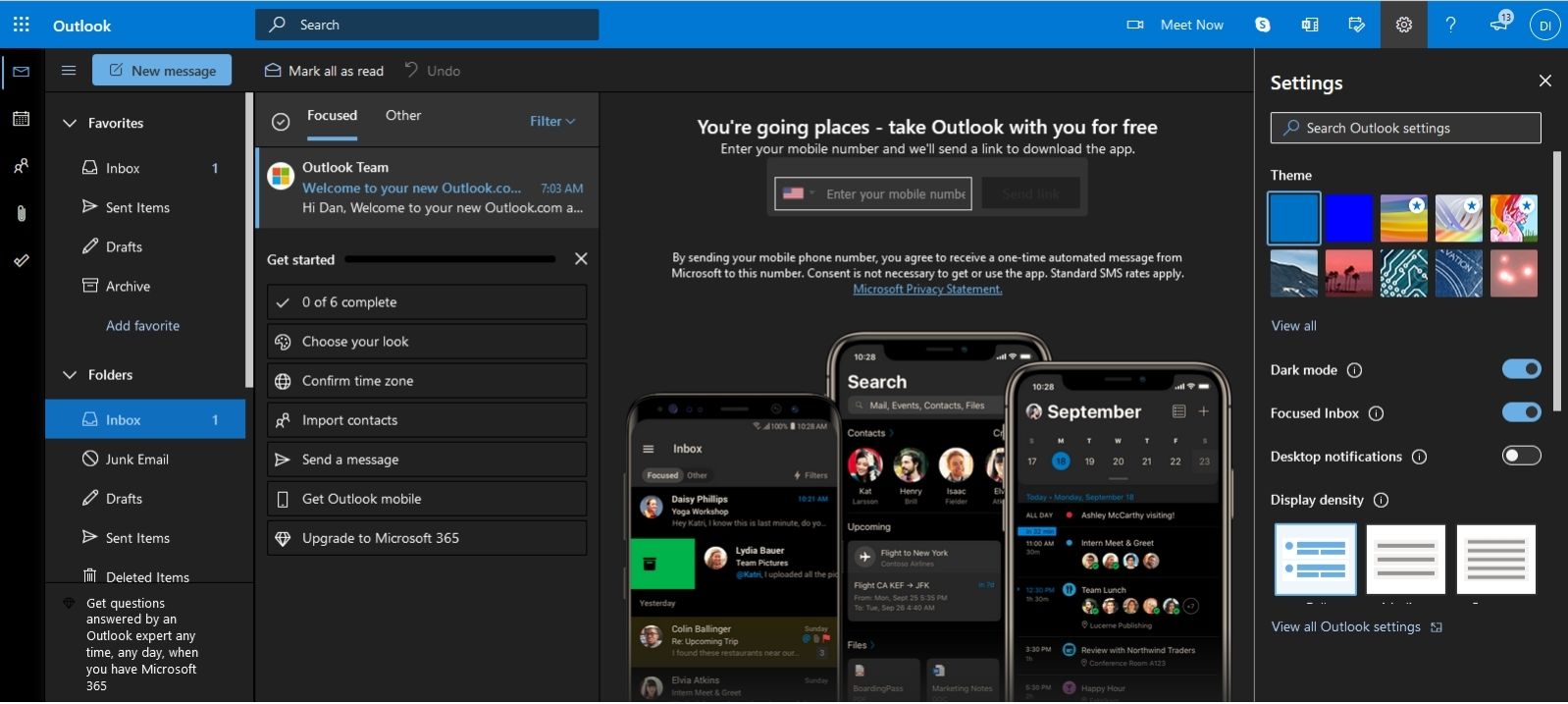Image resolution: width=1568 pixels, height=704 pixels.
Task: Open the My Day calendar-check icon
Action: pos(1357,25)
